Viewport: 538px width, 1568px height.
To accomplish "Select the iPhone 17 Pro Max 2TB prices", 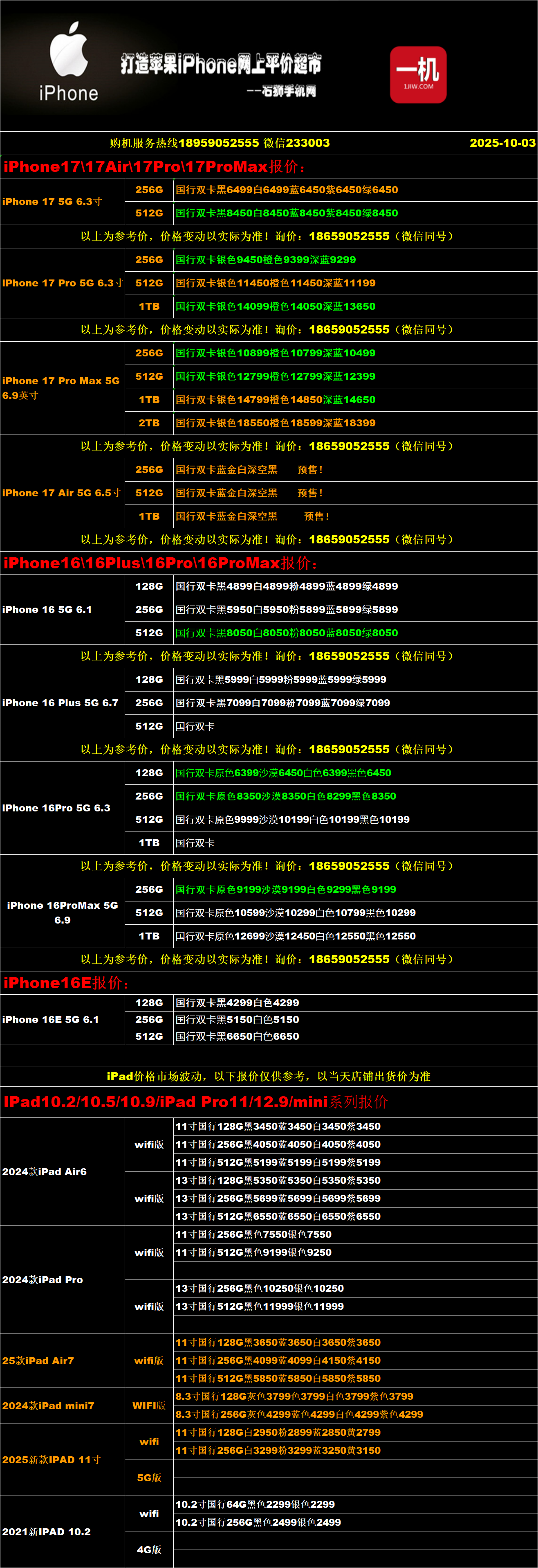I will (276, 423).
